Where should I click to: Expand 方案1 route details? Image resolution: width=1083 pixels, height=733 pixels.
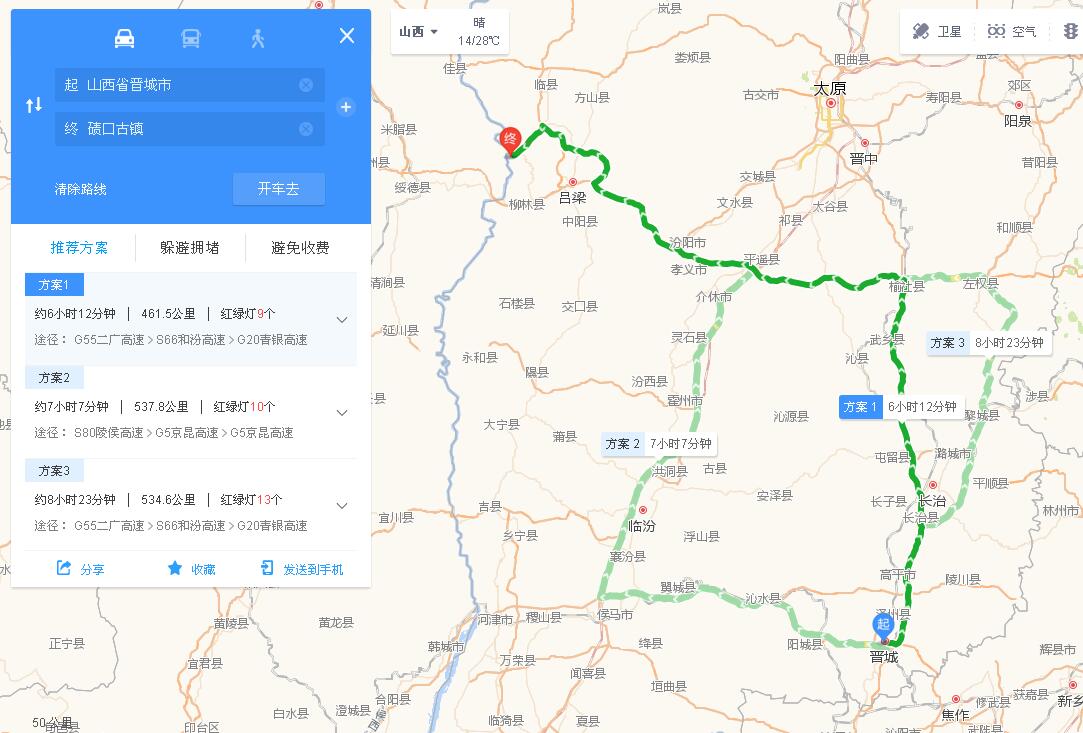click(x=342, y=320)
